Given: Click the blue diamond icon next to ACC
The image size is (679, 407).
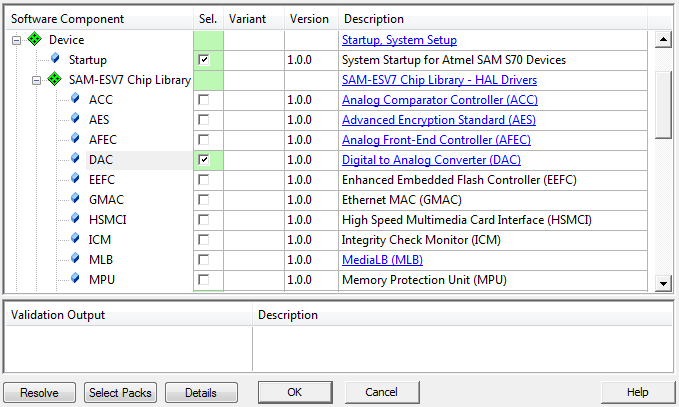Looking at the screenshot, I should pos(76,100).
